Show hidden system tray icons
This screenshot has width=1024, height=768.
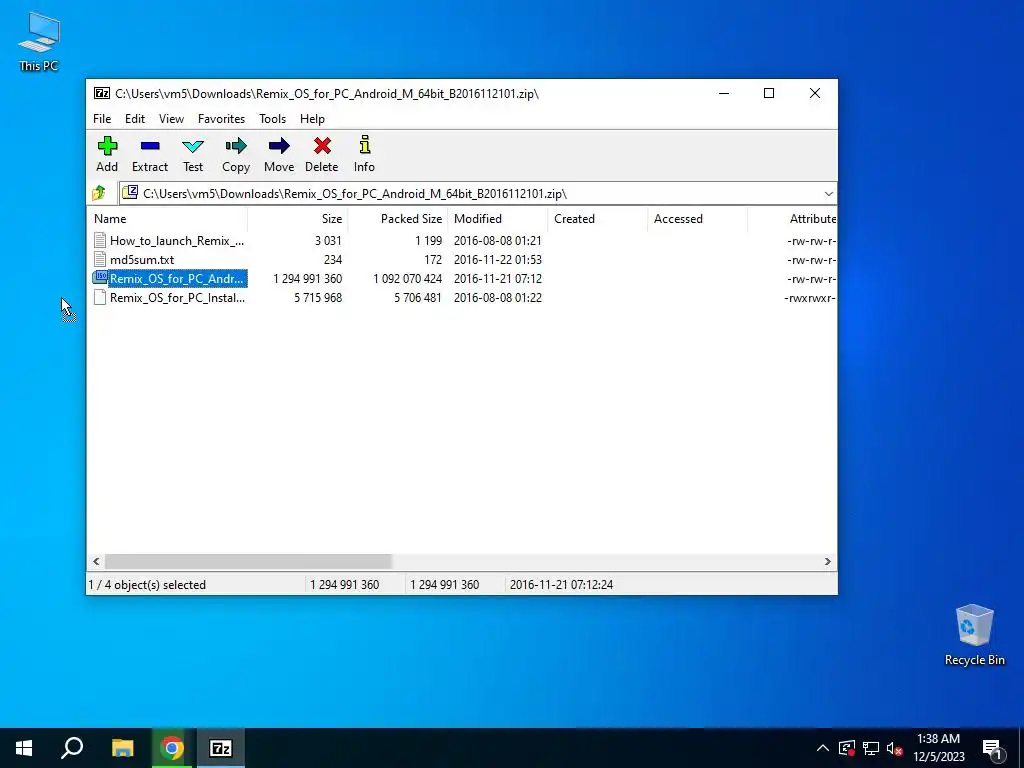(823, 748)
